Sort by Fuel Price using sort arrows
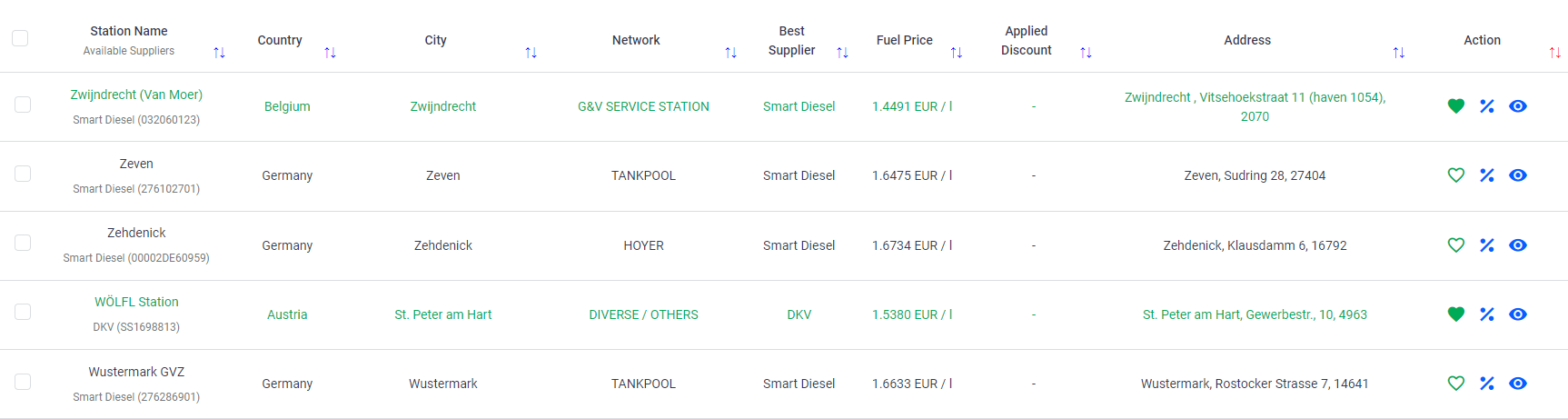This screenshot has height=419, width=1568. (x=956, y=53)
